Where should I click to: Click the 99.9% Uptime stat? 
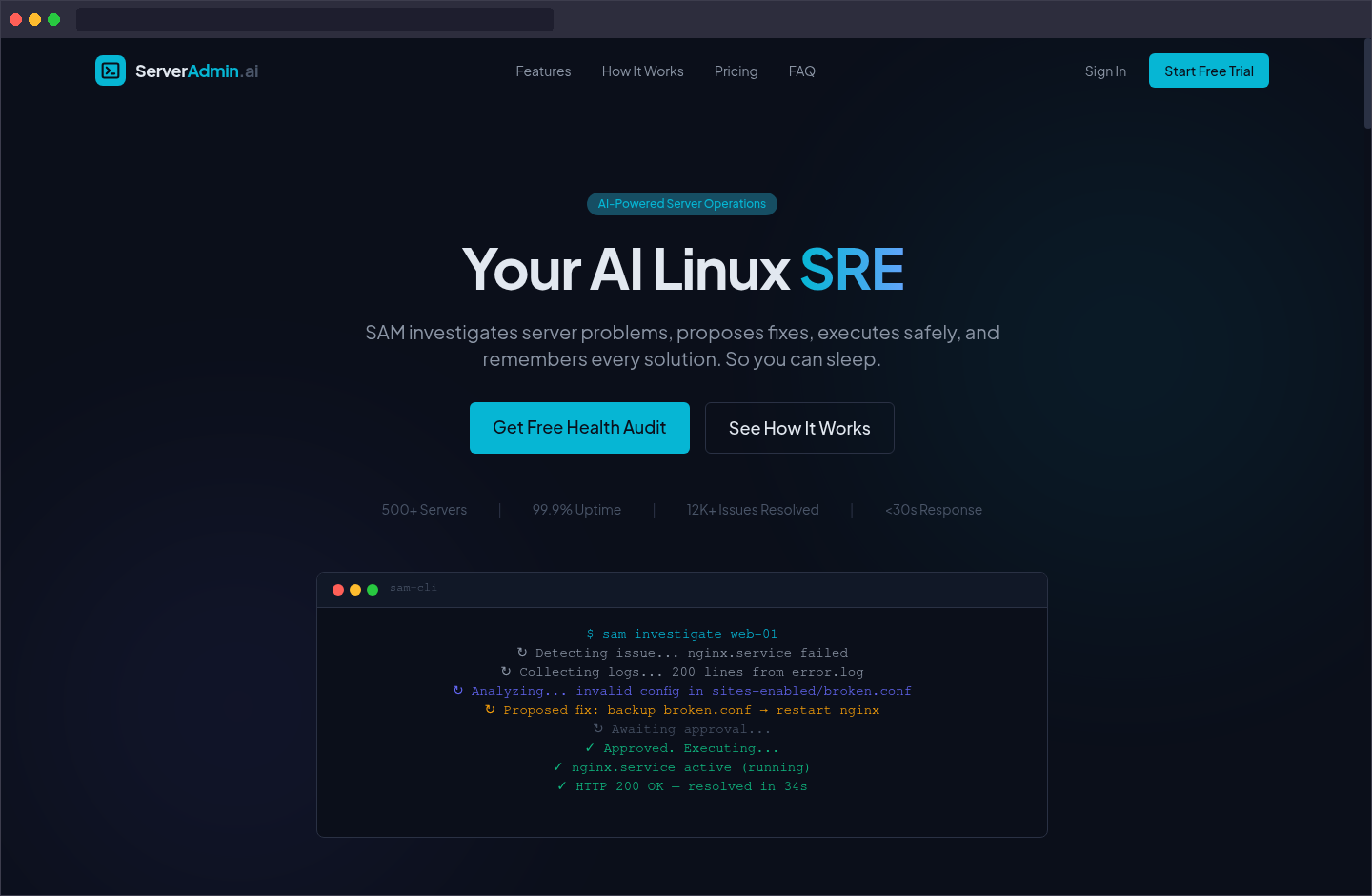click(x=576, y=510)
